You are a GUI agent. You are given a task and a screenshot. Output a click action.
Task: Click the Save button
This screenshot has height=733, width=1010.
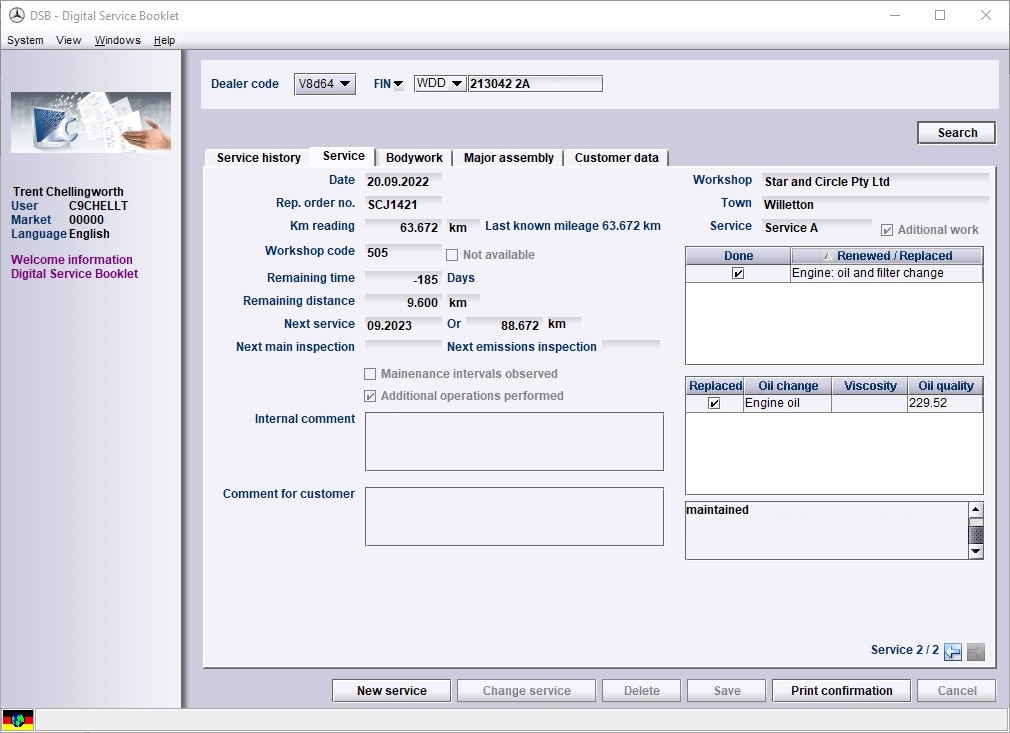tap(727, 690)
